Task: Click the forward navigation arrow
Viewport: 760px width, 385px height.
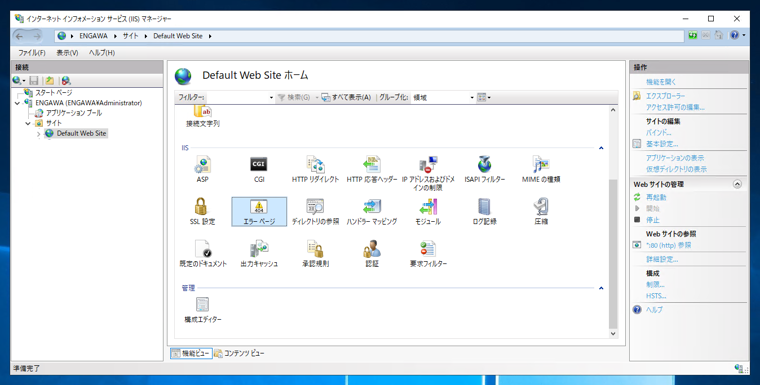Action: click(37, 36)
